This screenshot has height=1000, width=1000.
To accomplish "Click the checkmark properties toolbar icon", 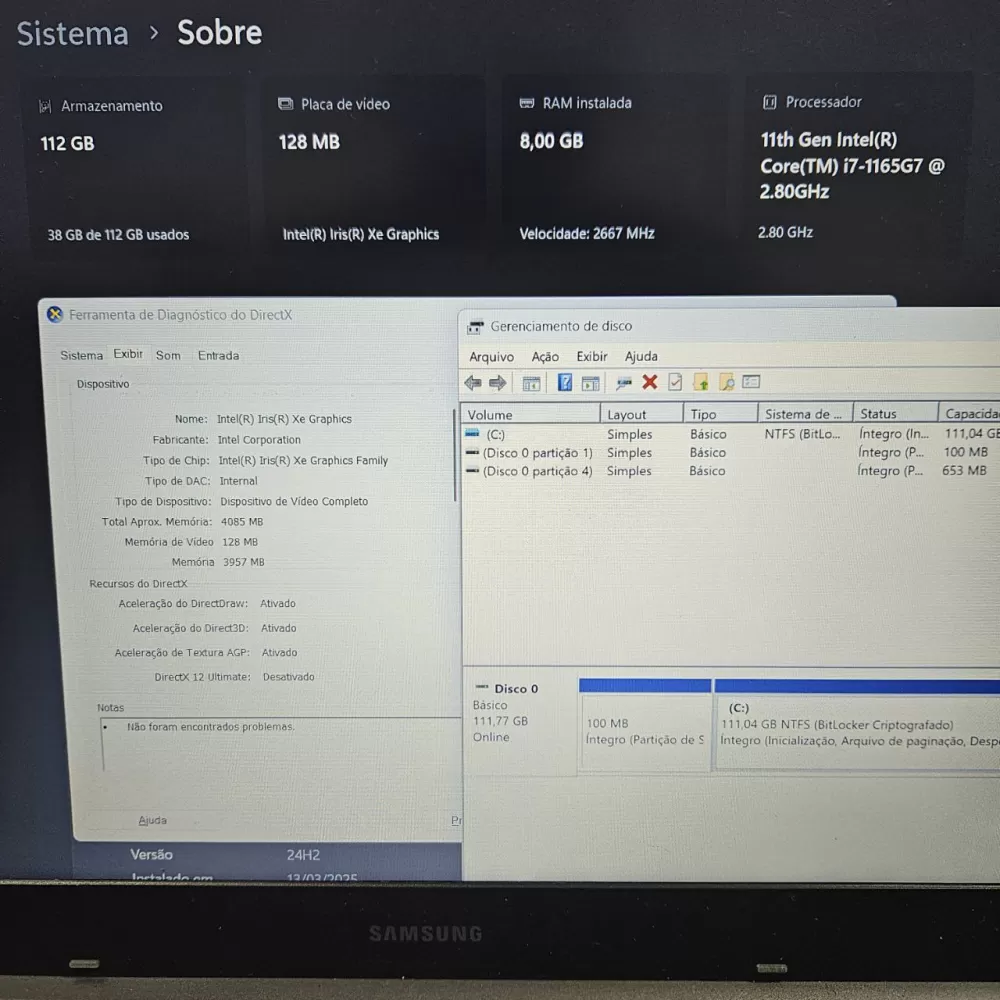I will [675, 382].
